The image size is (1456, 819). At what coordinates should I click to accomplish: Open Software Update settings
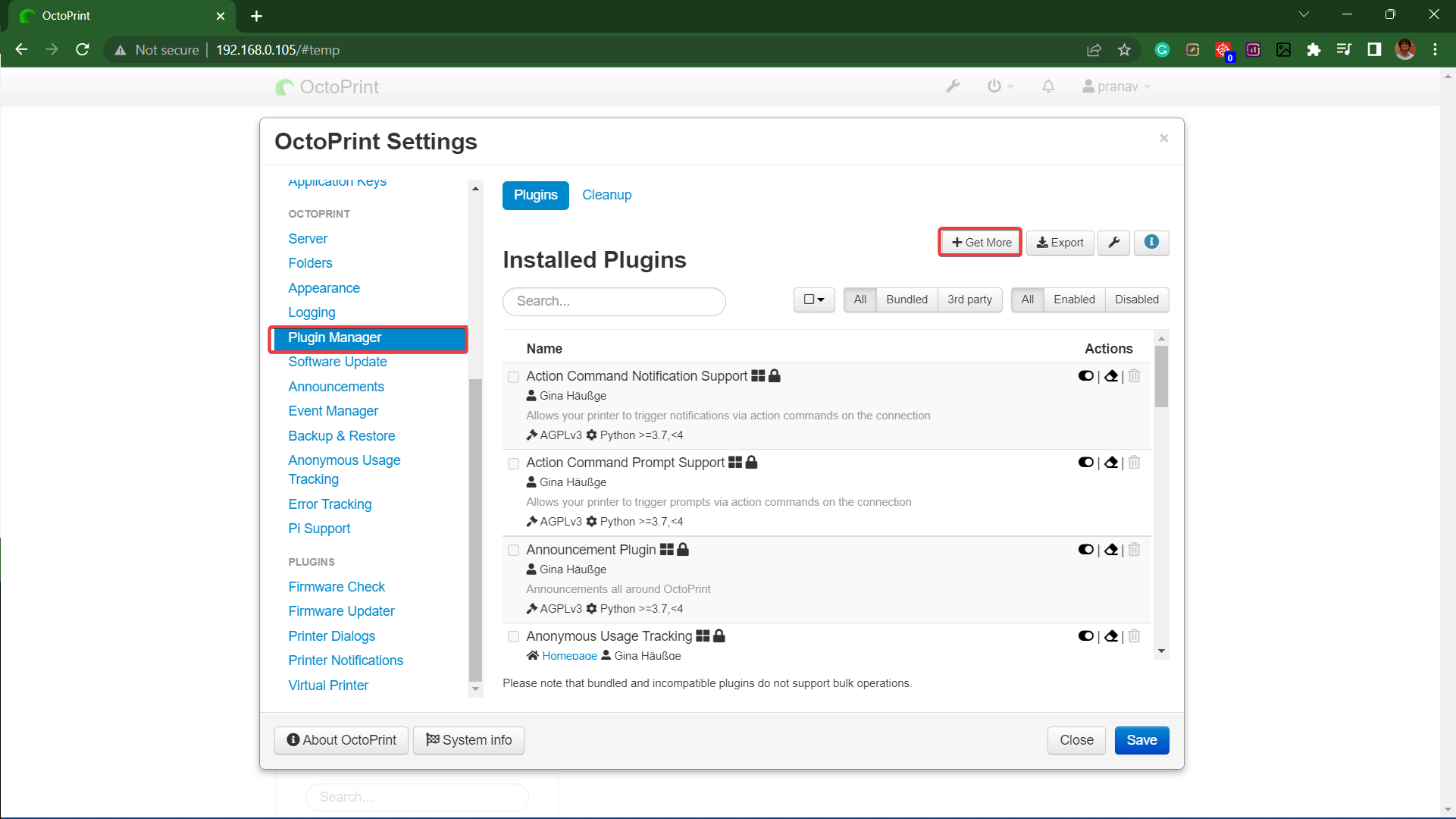click(x=337, y=362)
